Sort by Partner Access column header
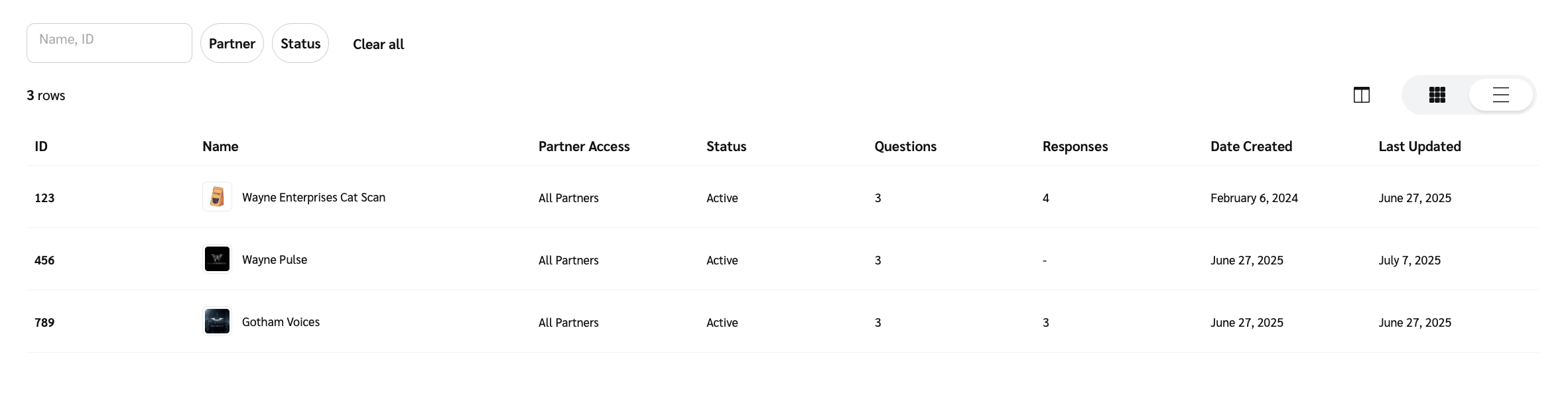 (584, 146)
